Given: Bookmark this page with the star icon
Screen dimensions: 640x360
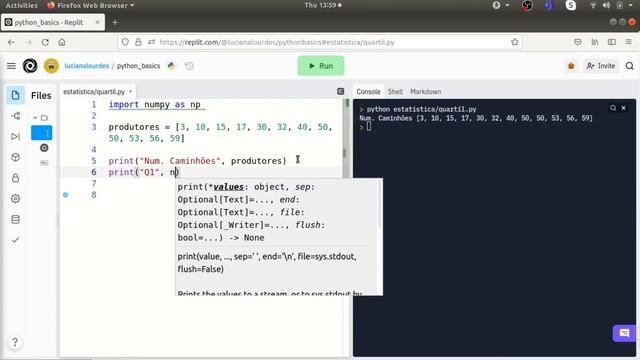Looking at the screenshot, I should pos(515,42).
